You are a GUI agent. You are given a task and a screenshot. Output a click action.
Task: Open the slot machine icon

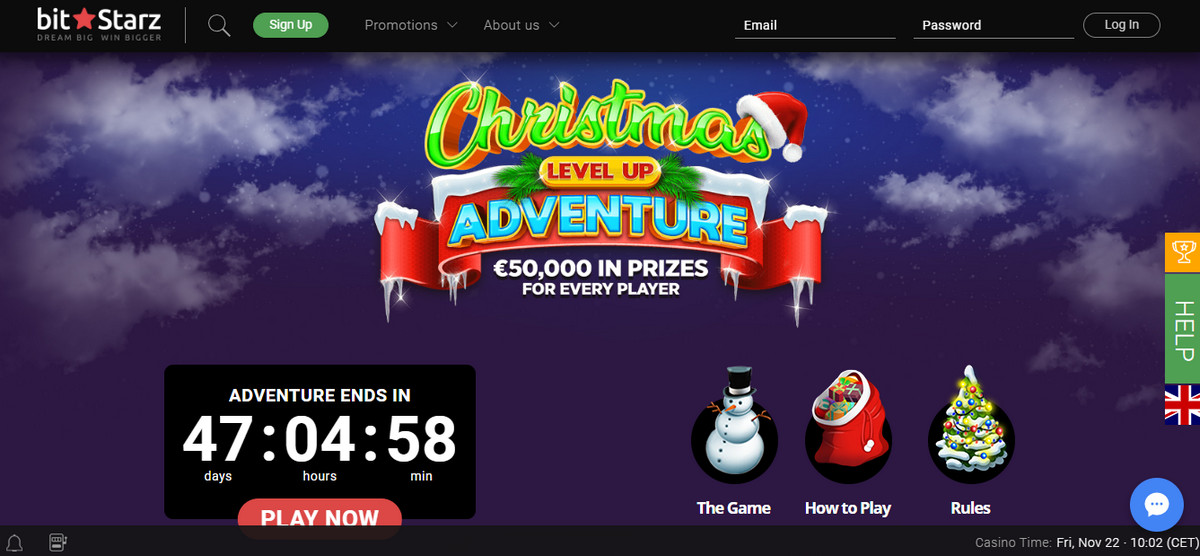pyautogui.click(x=59, y=543)
